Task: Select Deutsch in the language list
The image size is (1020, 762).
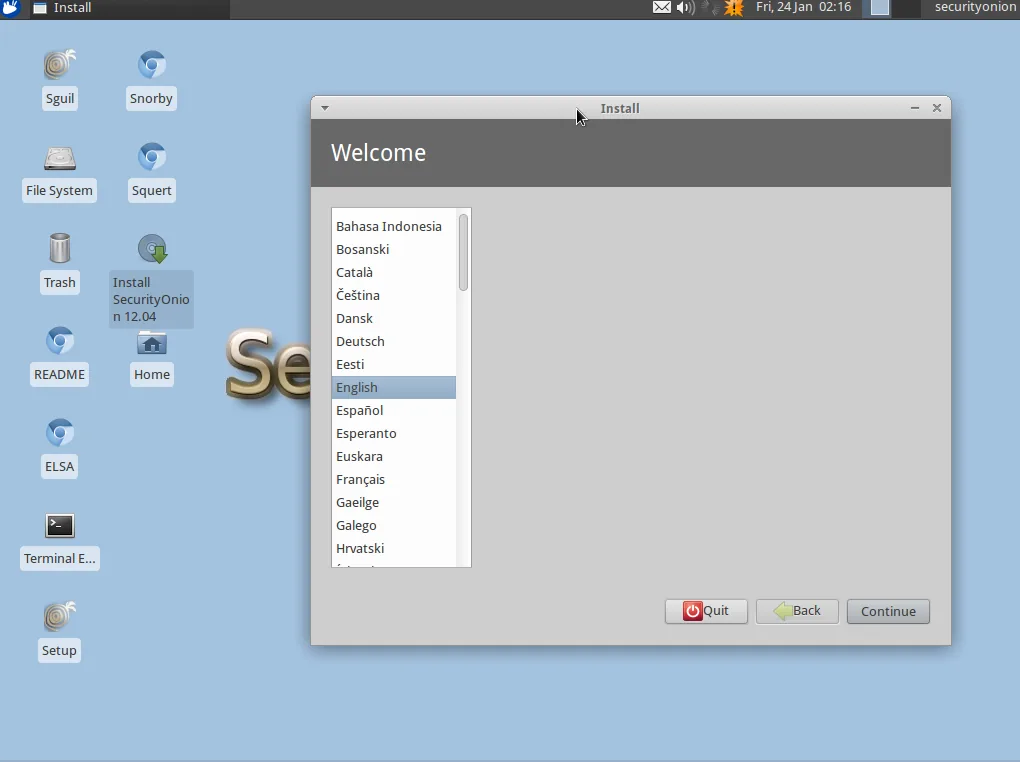Action: 394,341
